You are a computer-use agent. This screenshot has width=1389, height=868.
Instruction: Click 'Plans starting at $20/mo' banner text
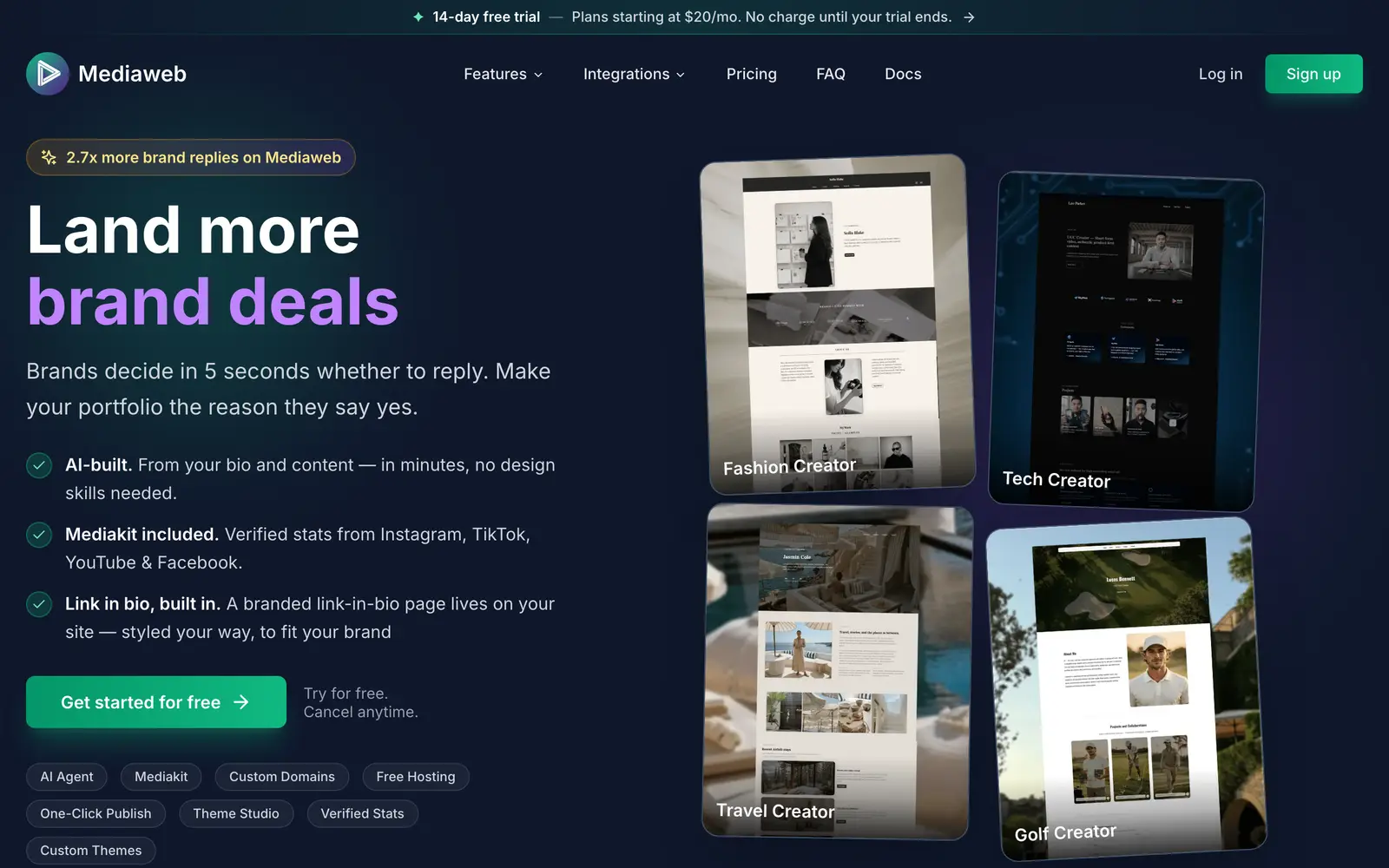click(761, 16)
